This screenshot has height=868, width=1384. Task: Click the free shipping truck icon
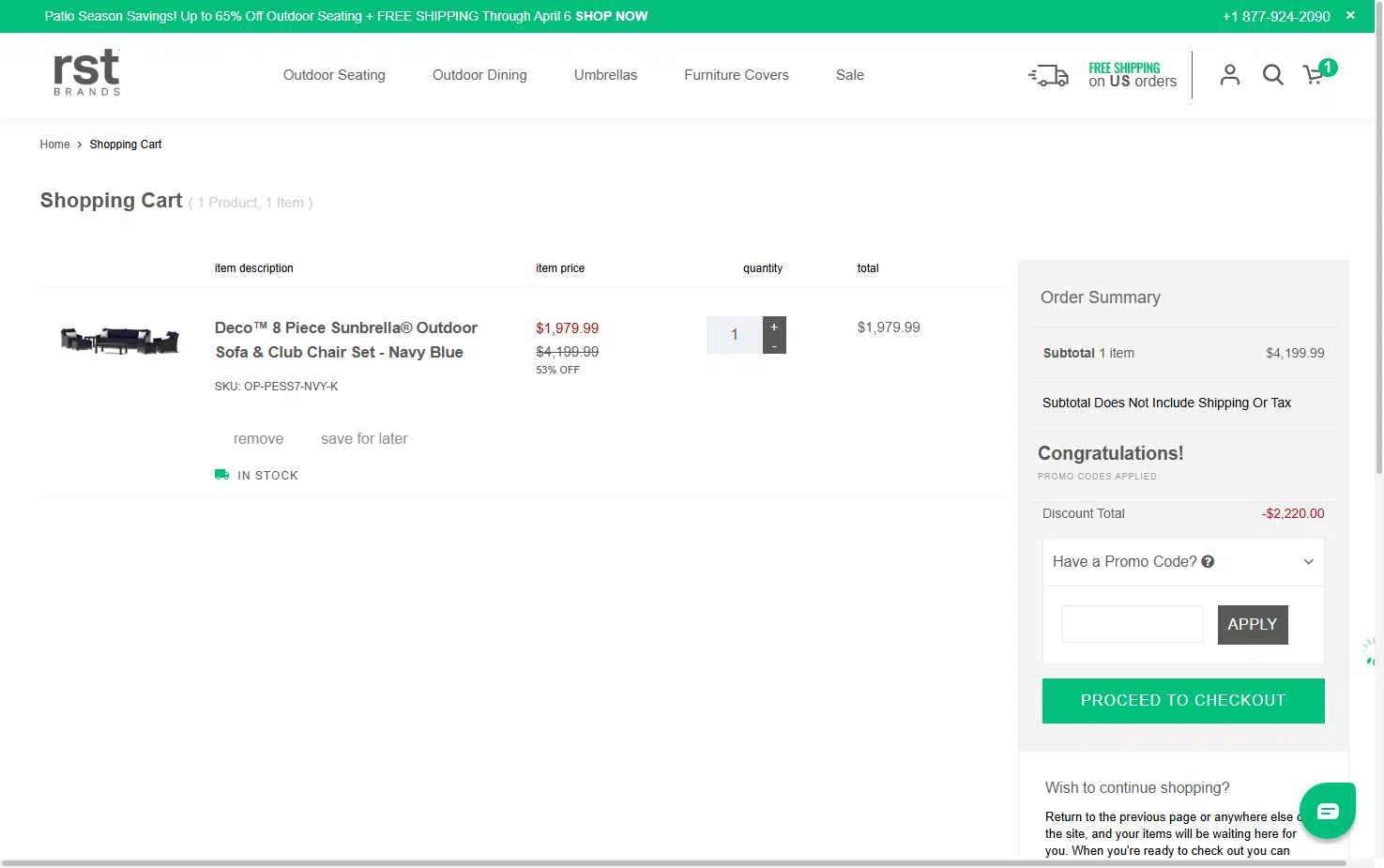click(x=1048, y=76)
